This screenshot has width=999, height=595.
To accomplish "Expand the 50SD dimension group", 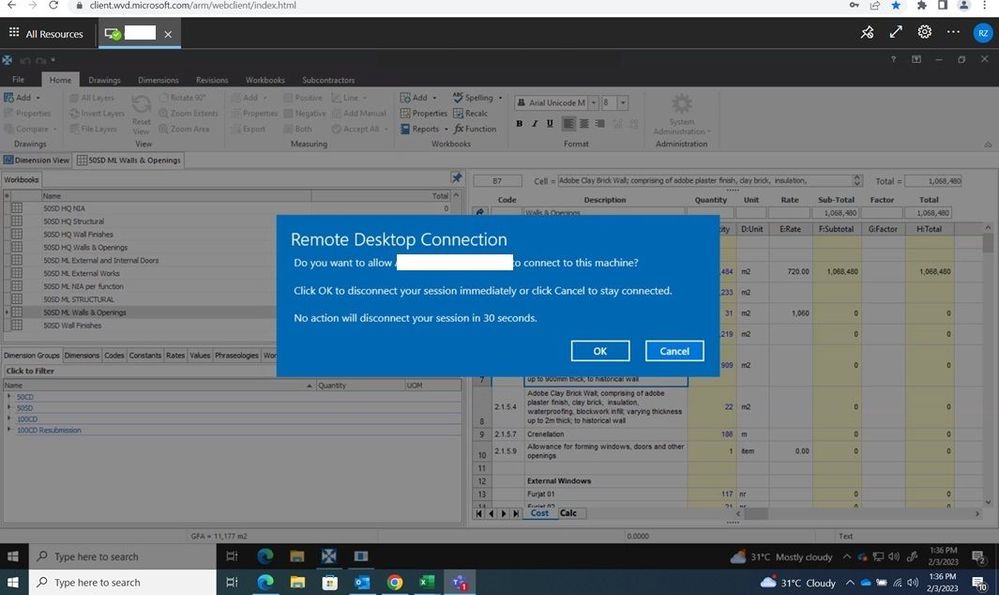I will pos(9,408).
